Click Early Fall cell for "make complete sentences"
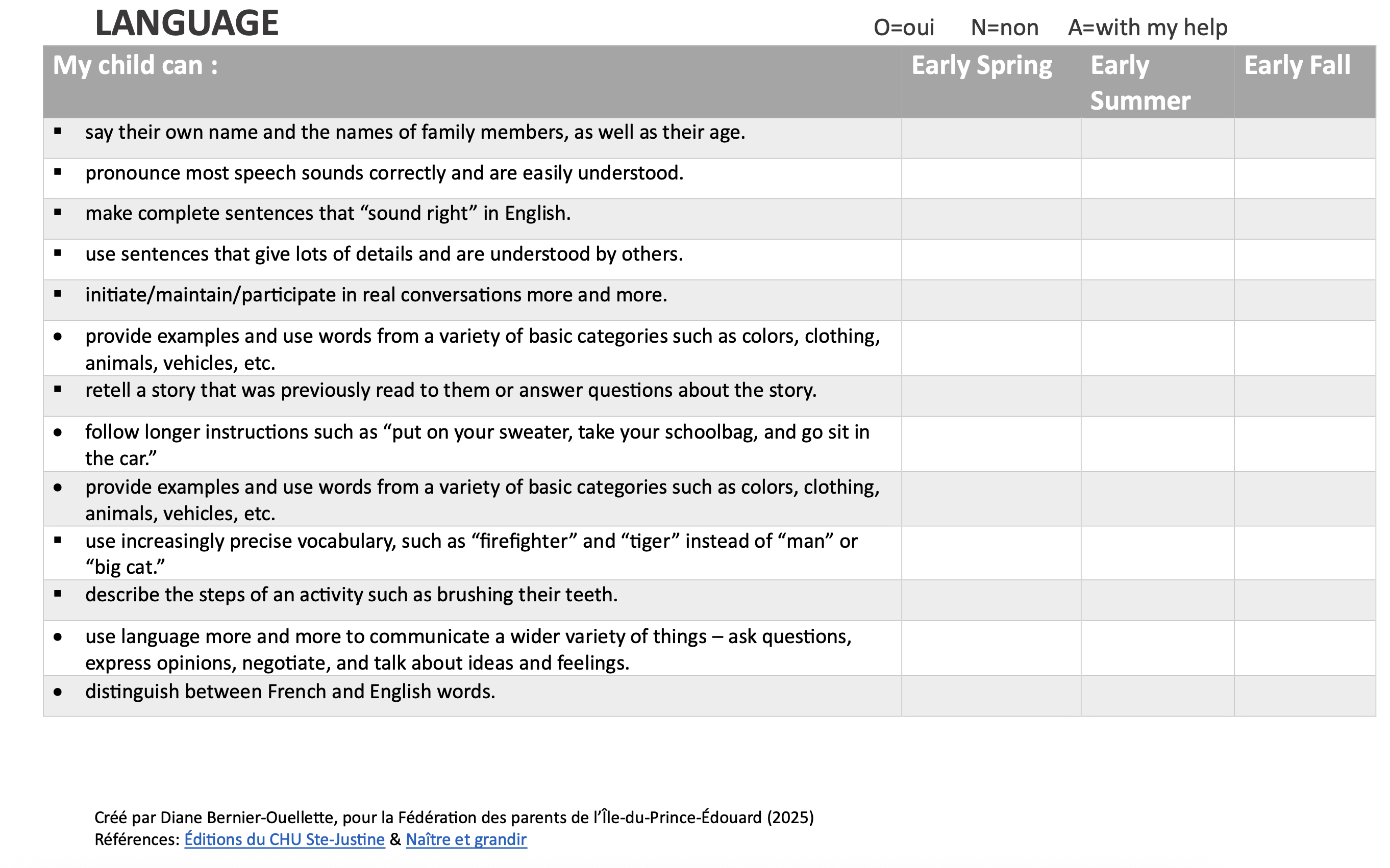Image resolution: width=1390 pixels, height=868 pixels. coord(1304,219)
